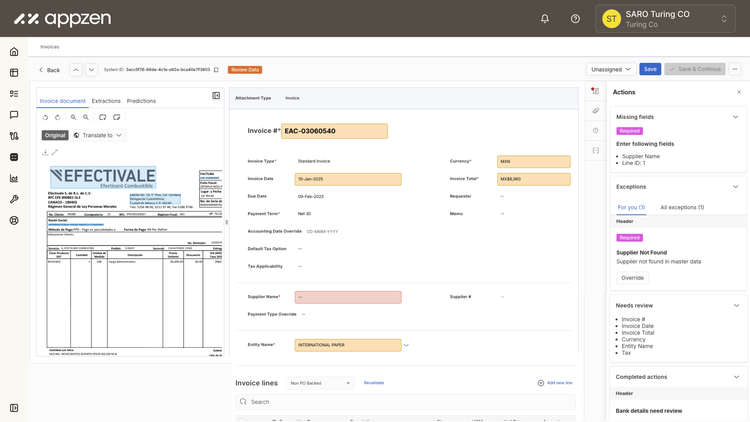
Task: Click the Invoices breadcrumb
Action: pyautogui.click(x=50, y=47)
